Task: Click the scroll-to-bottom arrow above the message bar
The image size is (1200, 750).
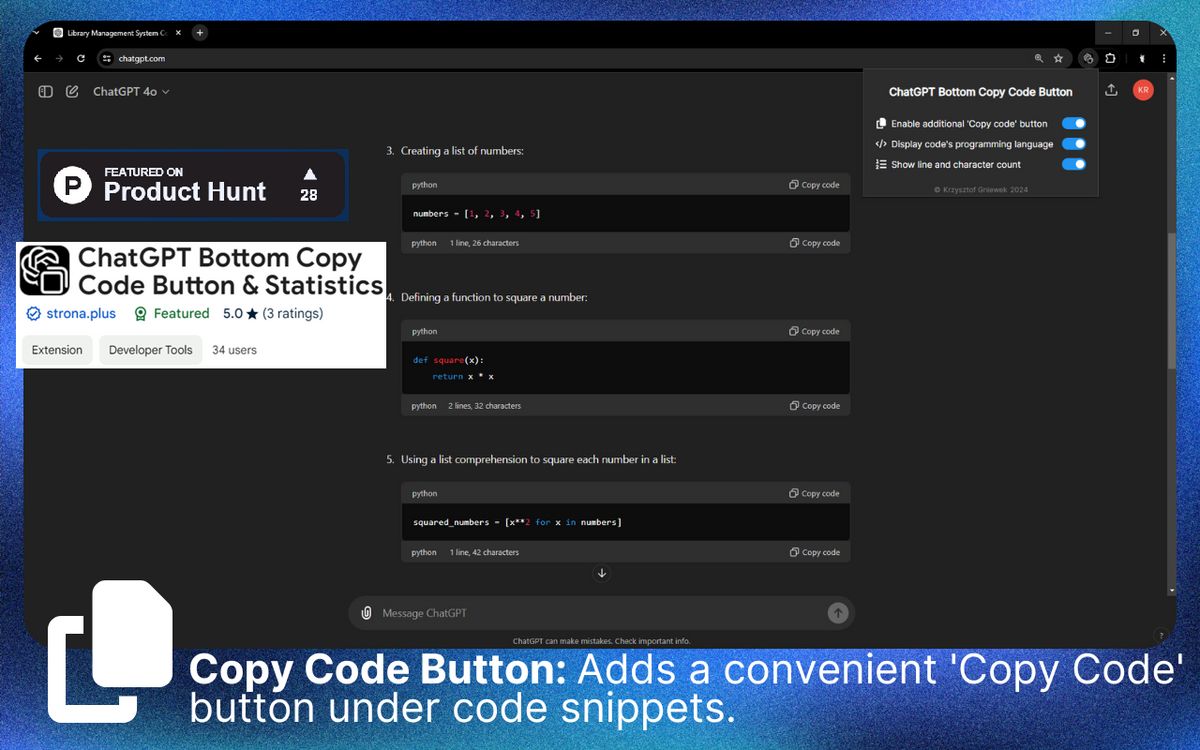Action: coord(602,573)
